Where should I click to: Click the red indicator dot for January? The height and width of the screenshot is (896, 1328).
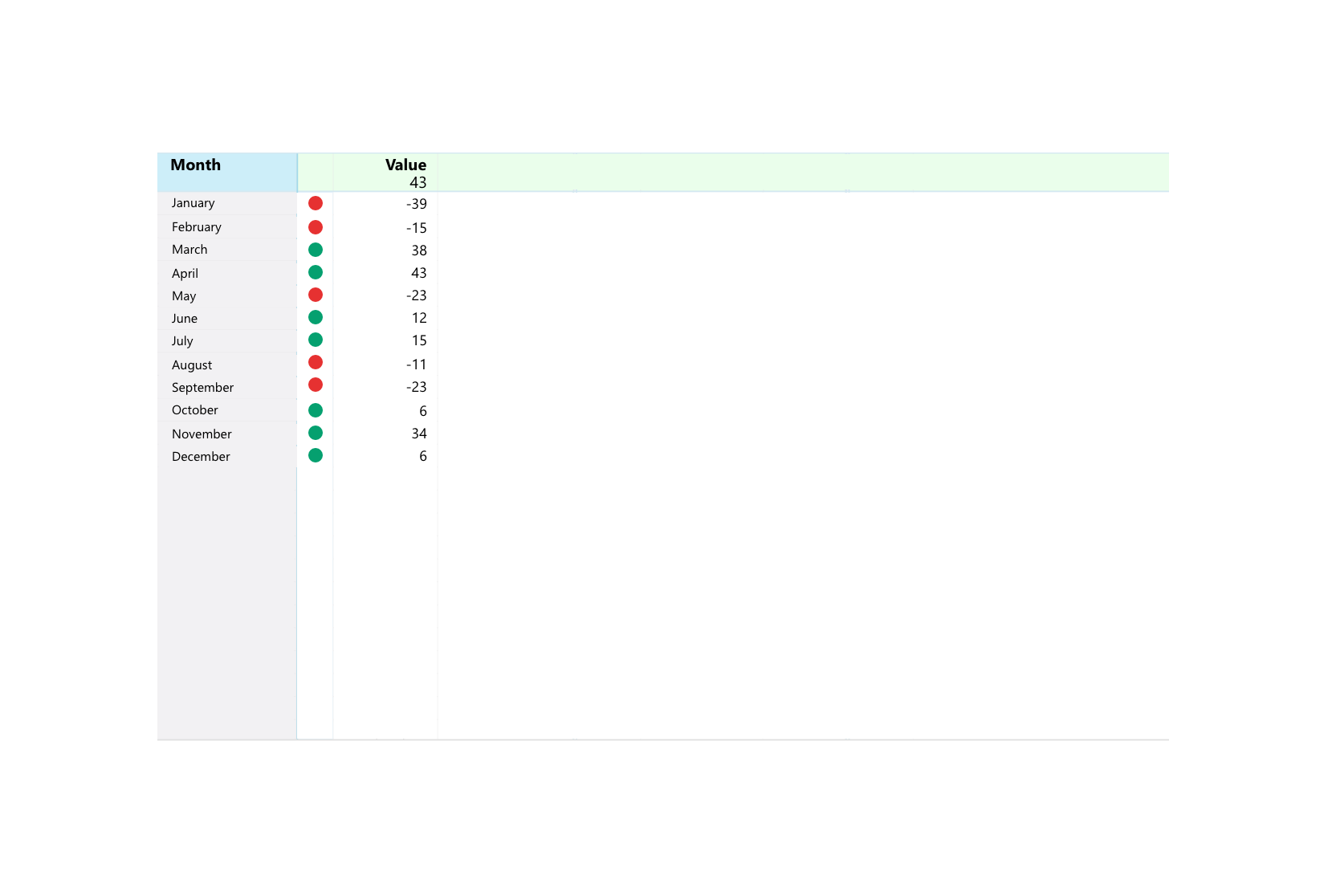pos(316,203)
